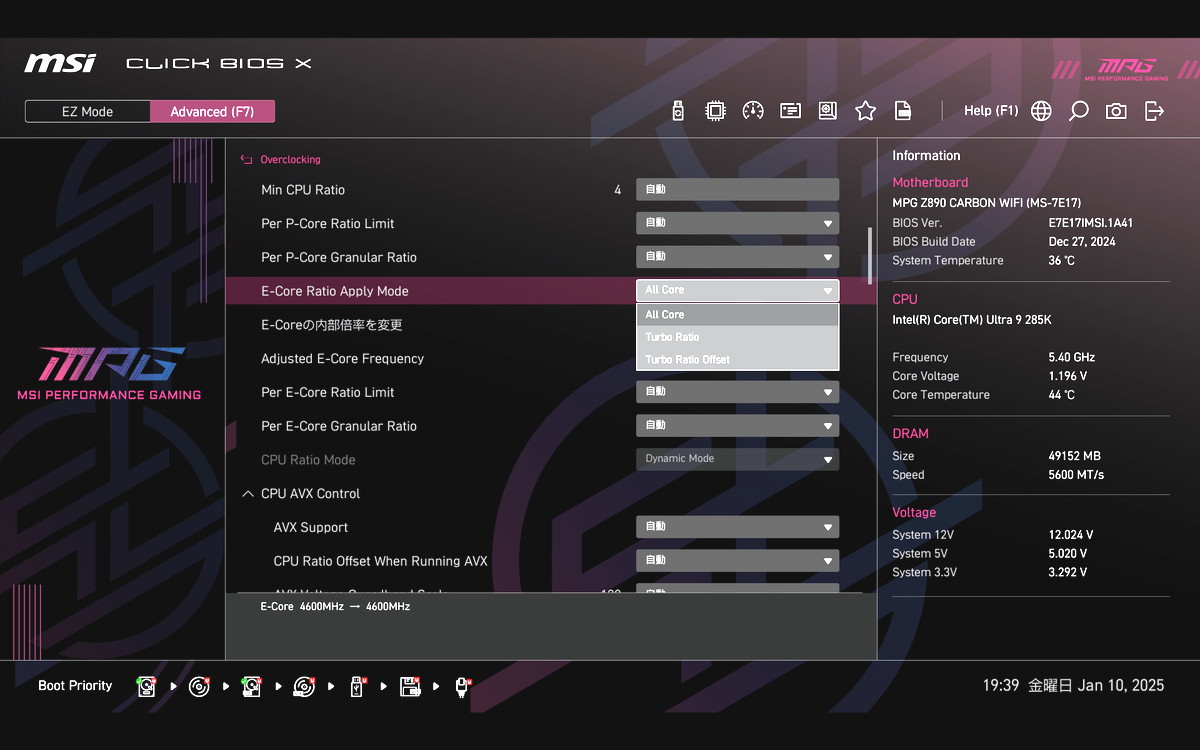
Task: Open the language globe icon
Action: 1041,111
